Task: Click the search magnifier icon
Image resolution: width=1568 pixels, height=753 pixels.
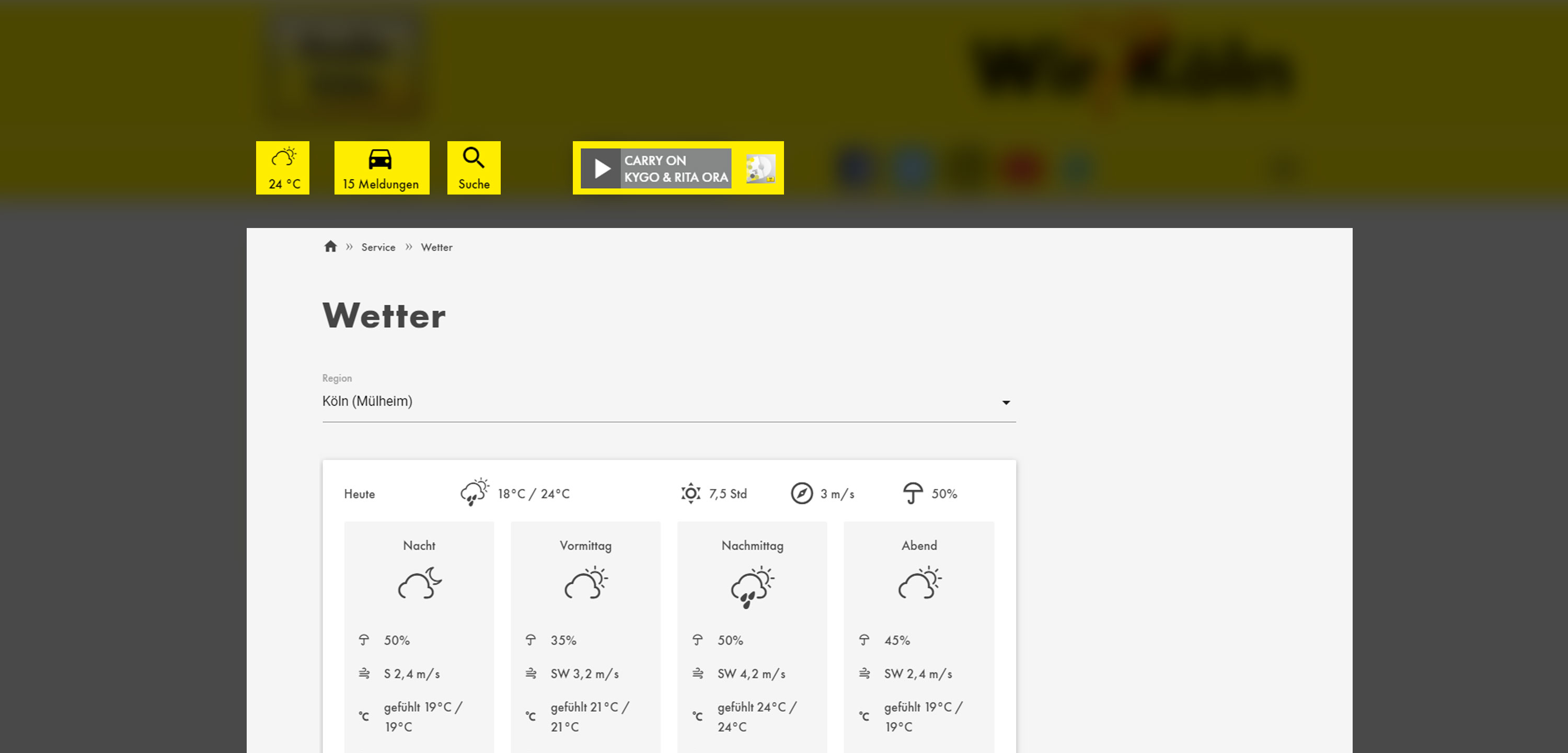Action: (474, 159)
